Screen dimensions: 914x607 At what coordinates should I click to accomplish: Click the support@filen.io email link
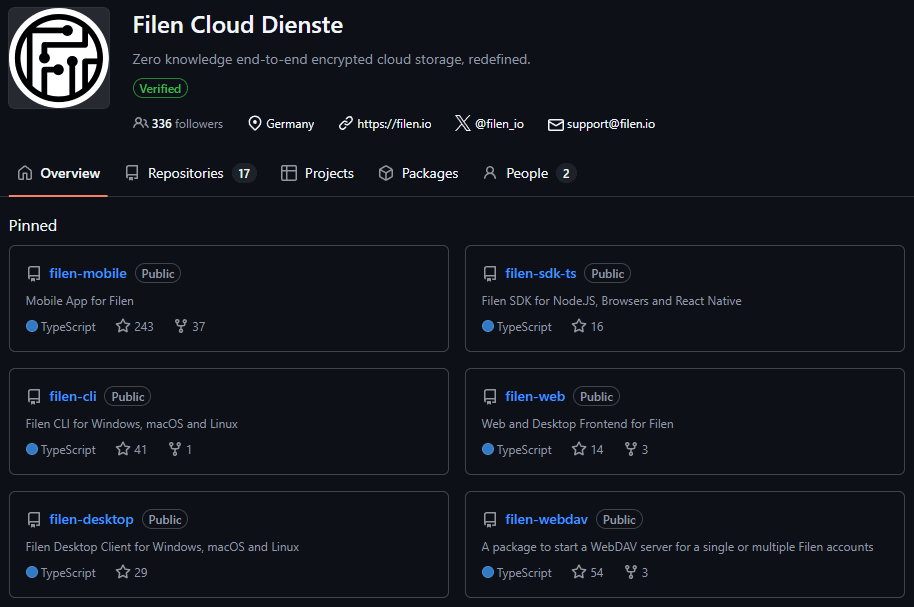pos(610,124)
